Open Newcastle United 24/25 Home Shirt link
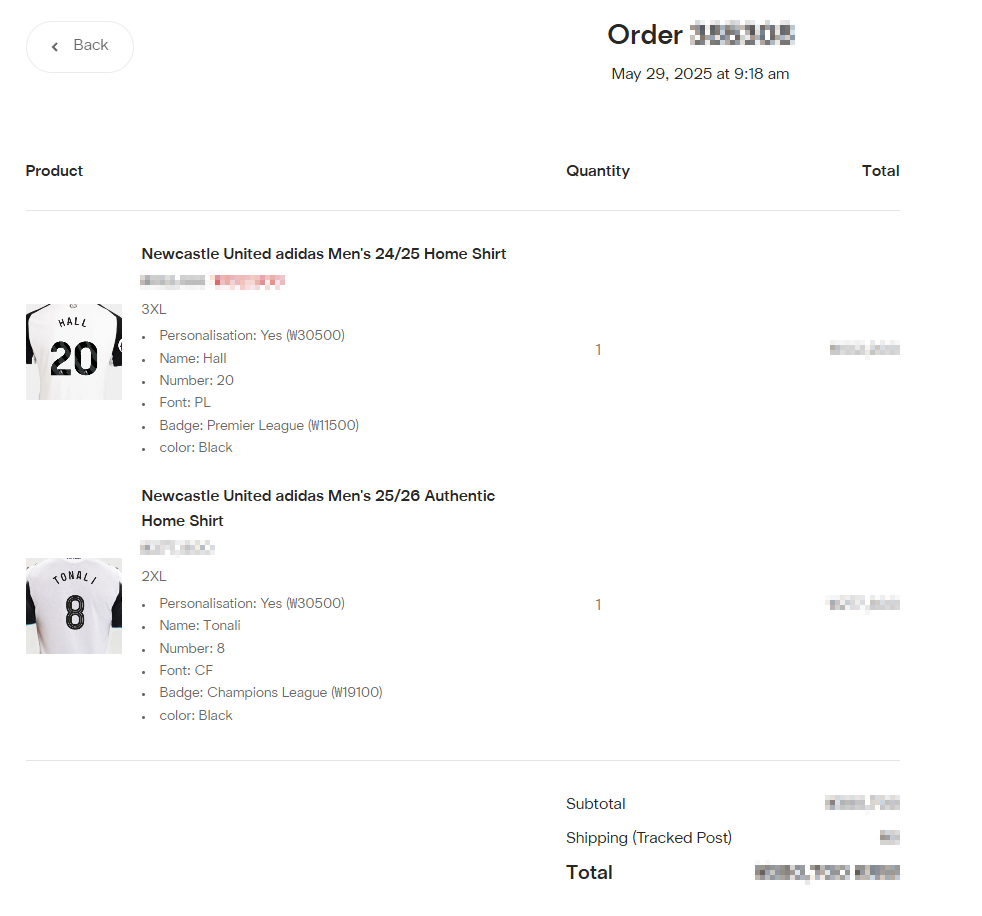The width and height of the screenshot is (982, 916). point(324,254)
